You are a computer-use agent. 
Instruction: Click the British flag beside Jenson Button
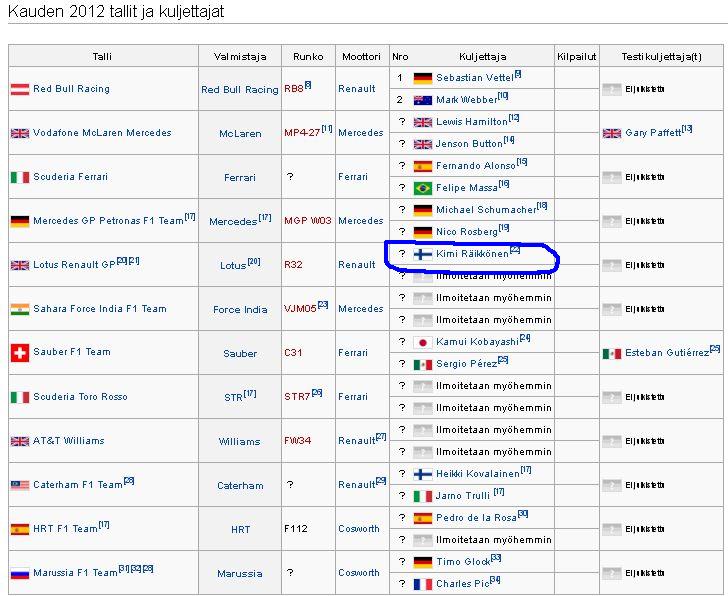[422, 144]
